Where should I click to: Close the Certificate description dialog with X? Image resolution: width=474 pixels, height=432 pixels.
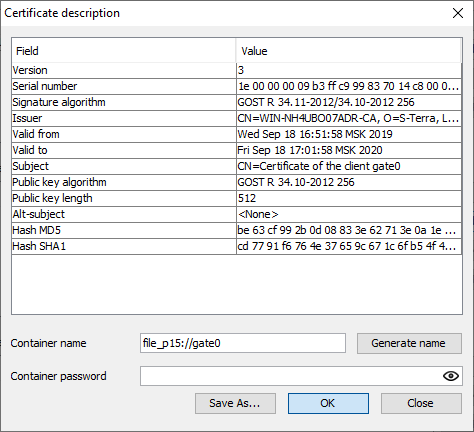coord(458,13)
